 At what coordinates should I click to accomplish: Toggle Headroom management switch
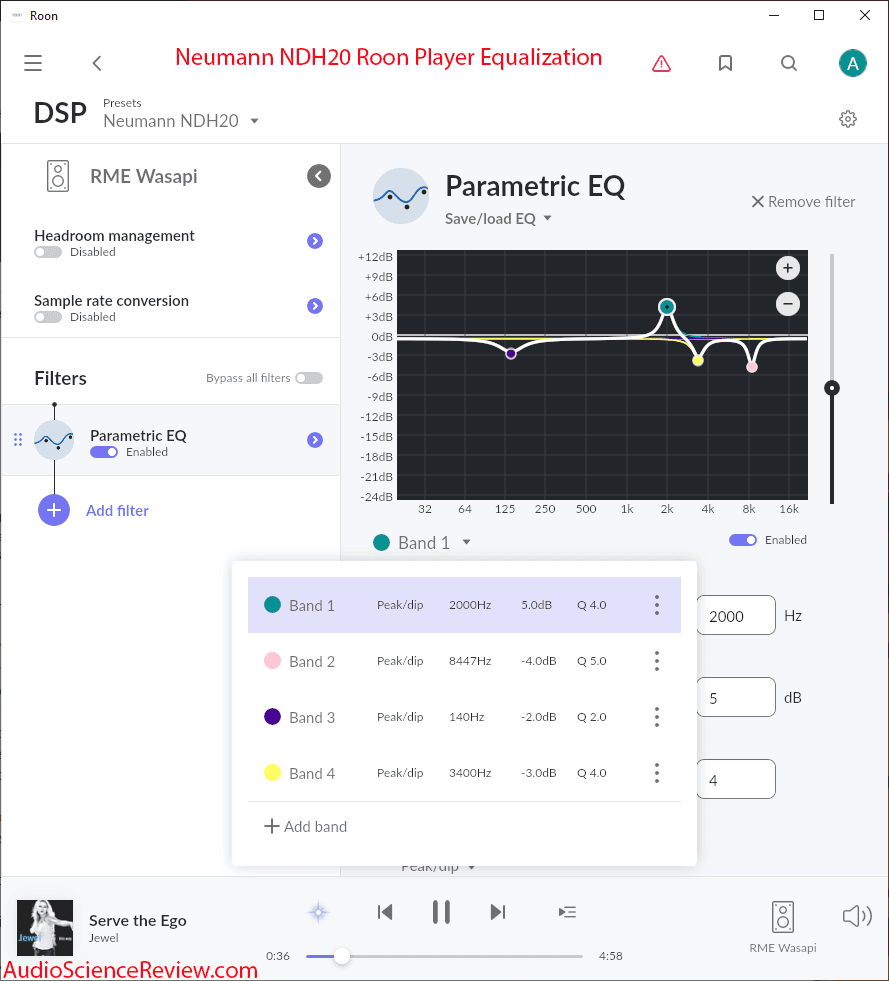coord(48,252)
